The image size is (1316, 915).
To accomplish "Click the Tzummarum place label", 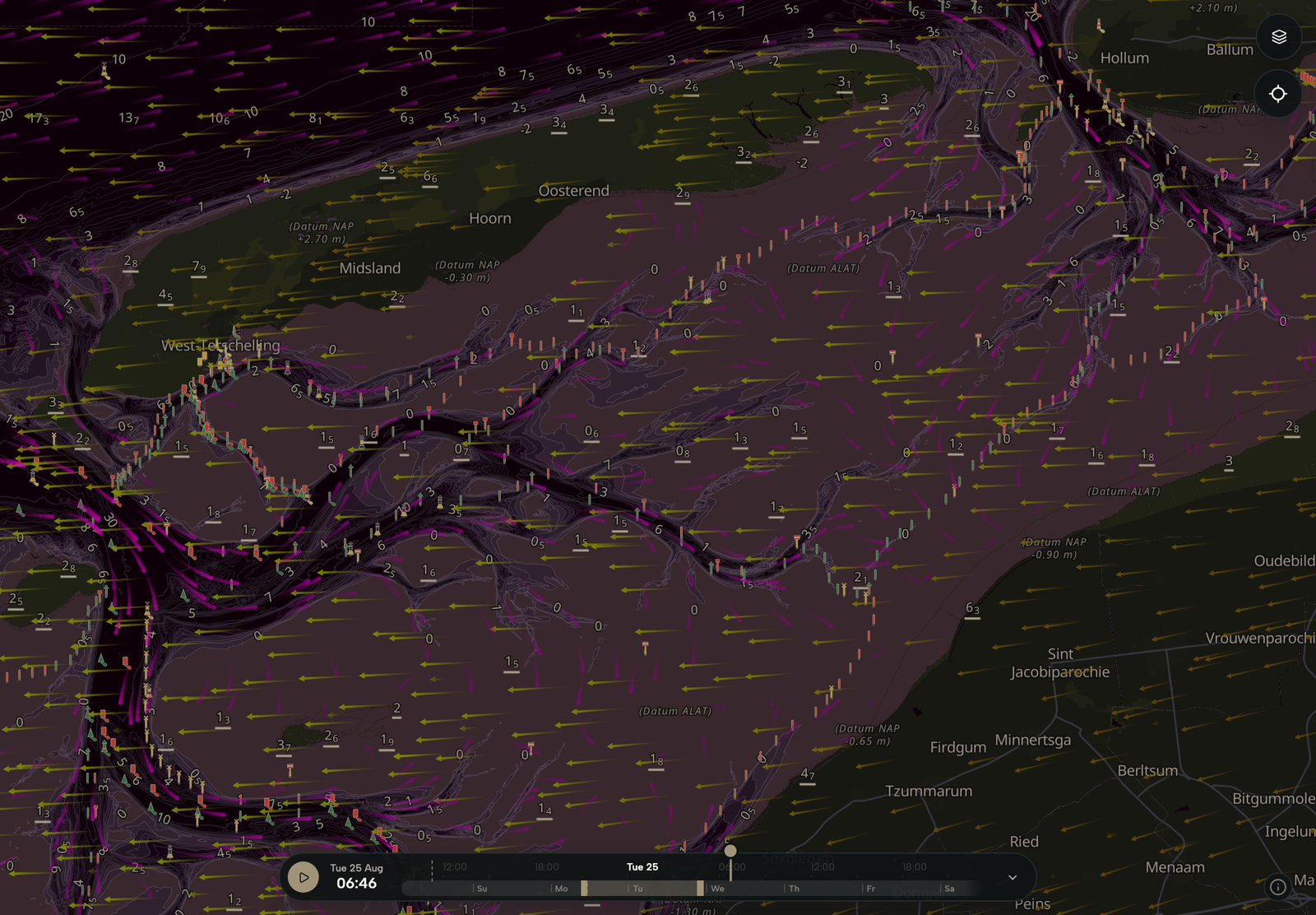I will click(929, 792).
